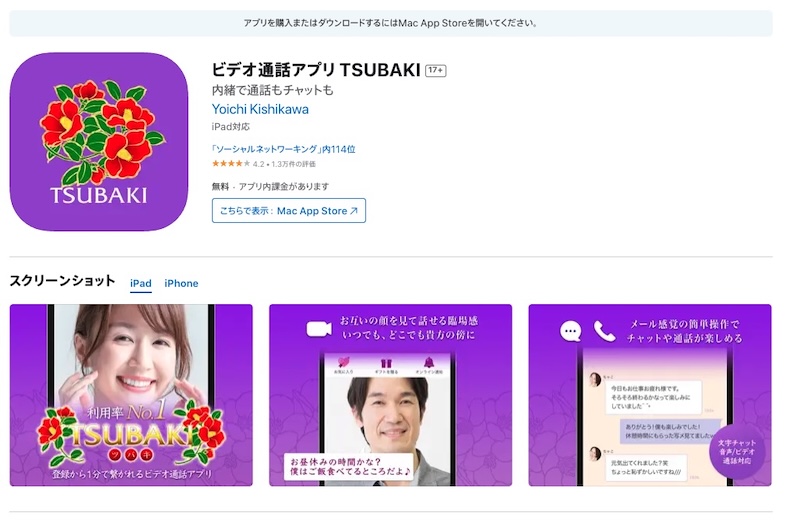Click the video camera icon in second screenshot
Screen dimensions: 800x520
tap(318, 327)
